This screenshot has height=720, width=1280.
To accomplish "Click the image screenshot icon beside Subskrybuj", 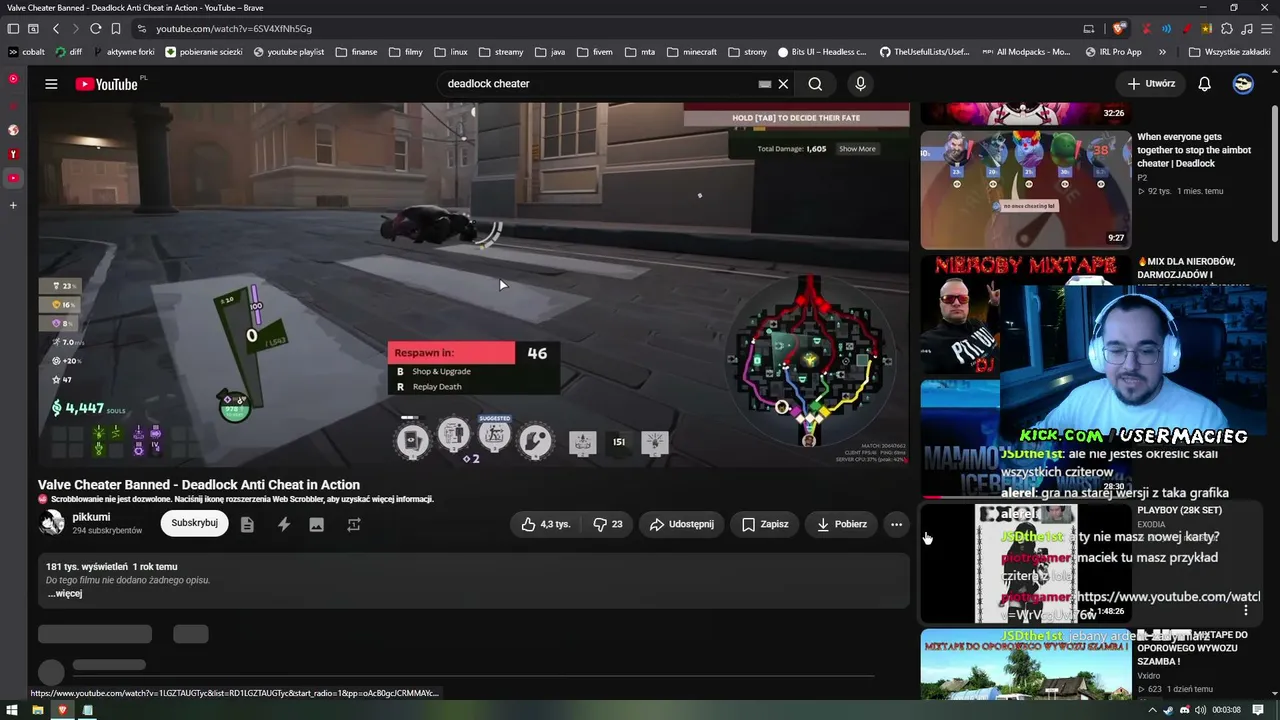I will pos(317,524).
